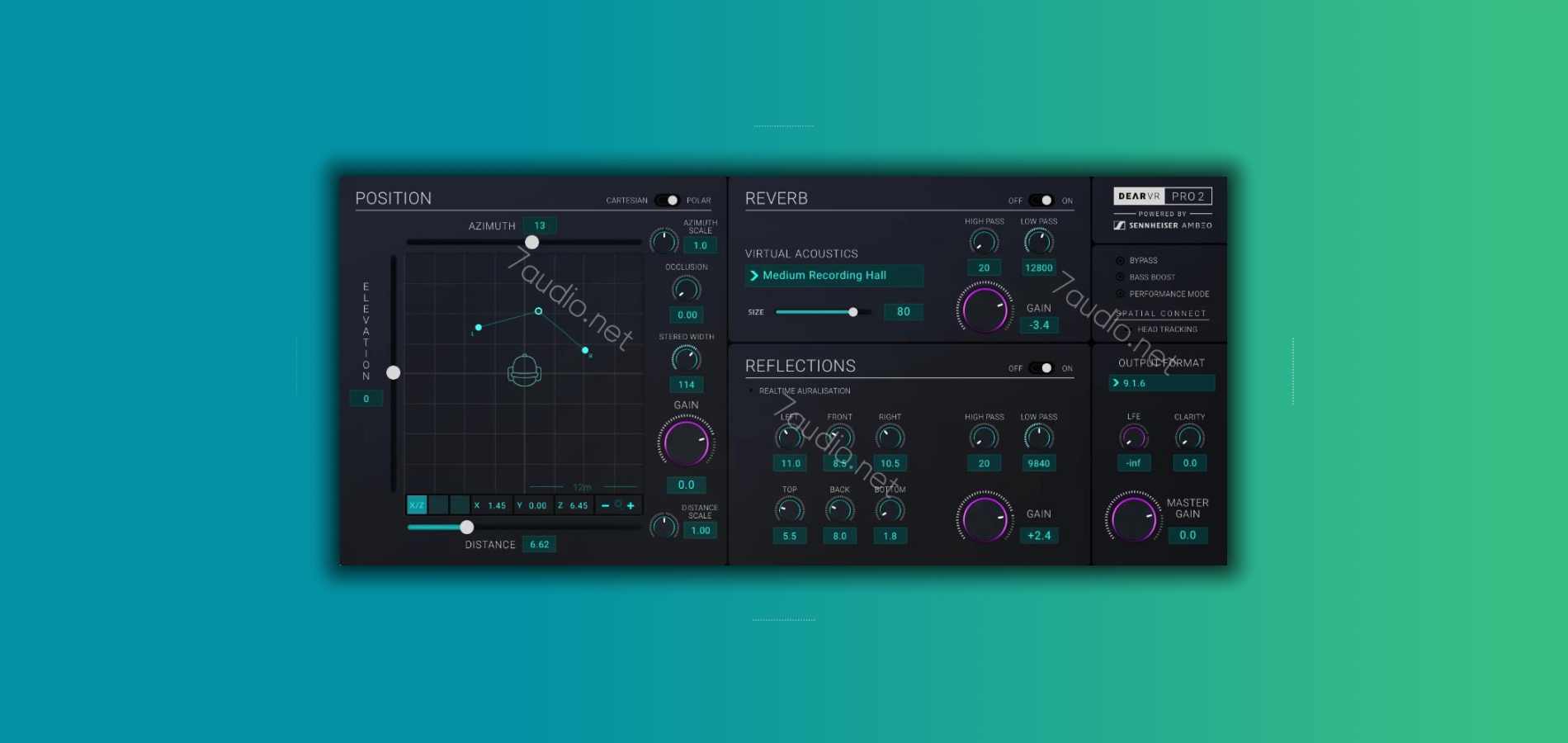Viewport: 1568px width, 743px height.
Task: Click the Reflections Gain knob
Action: (985, 518)
